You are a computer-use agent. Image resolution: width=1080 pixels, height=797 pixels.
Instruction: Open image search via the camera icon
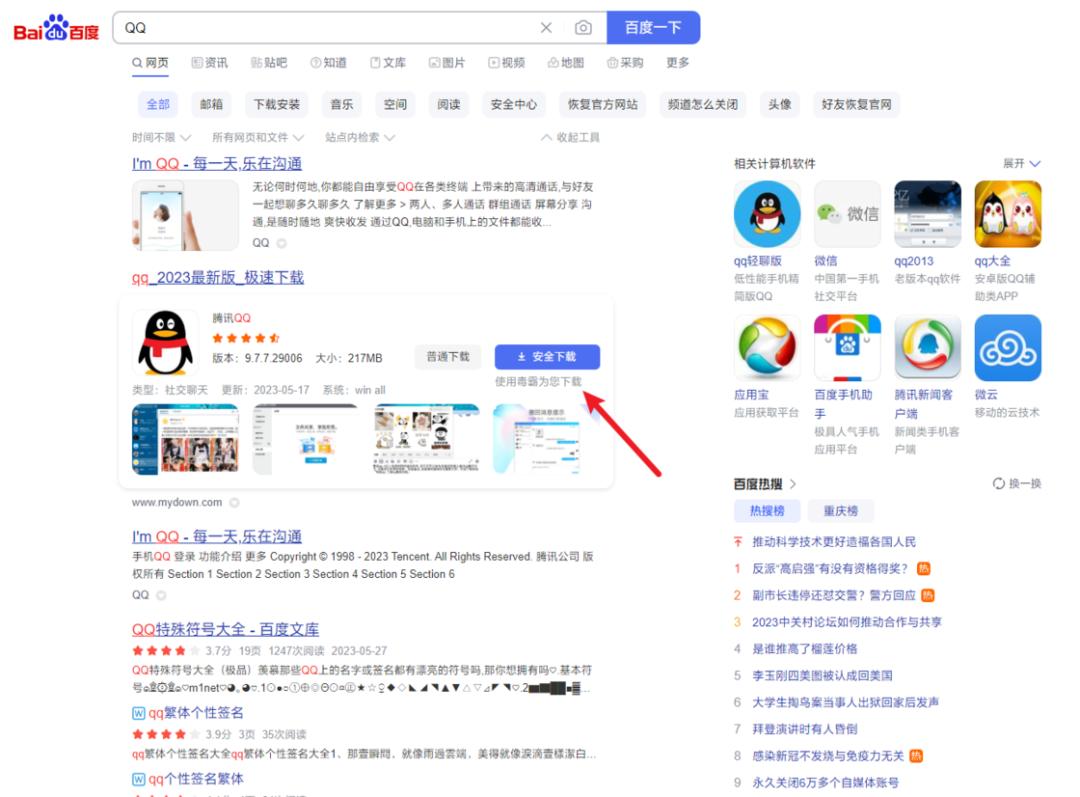pos(583,28)
